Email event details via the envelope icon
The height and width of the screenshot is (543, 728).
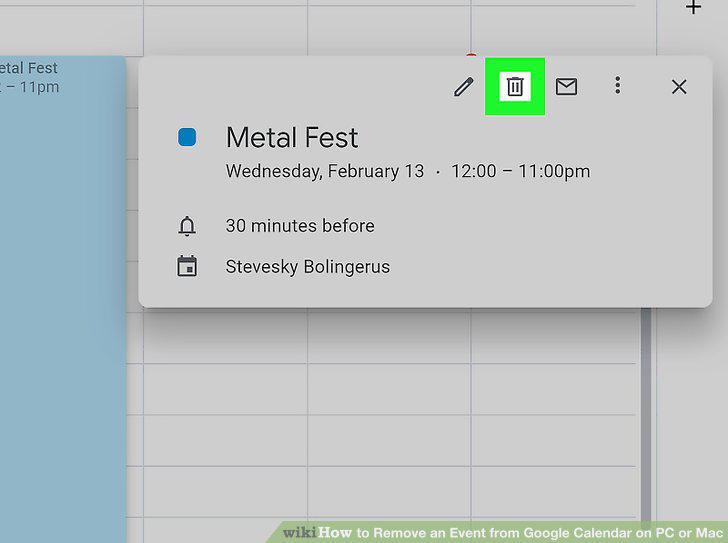pos(566,87)
